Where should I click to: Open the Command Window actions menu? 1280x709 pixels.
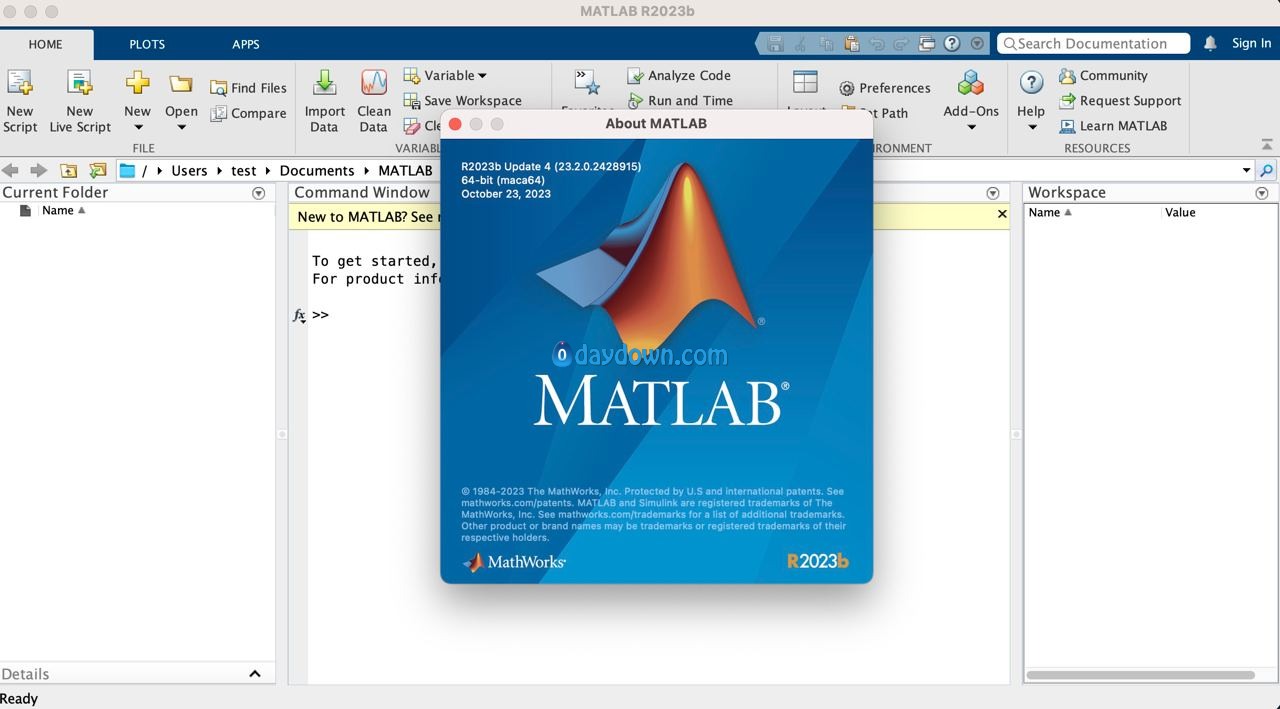point(993,193)
